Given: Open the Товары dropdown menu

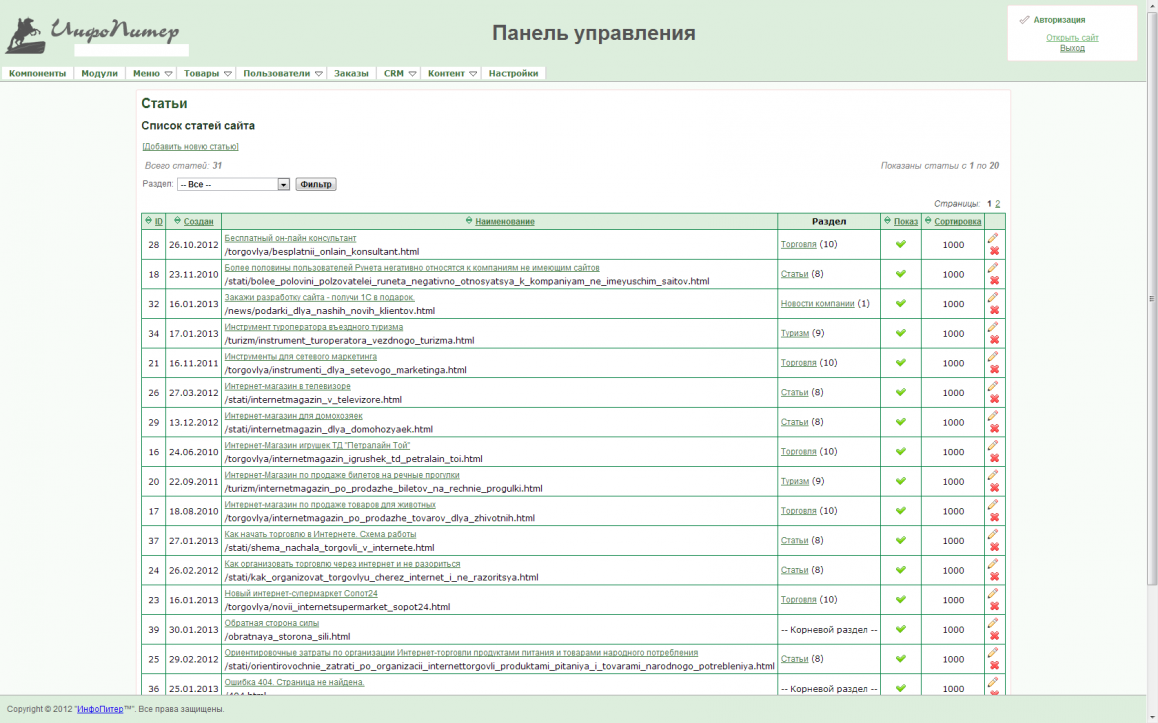Looking at the screenshot, I should tap(208, 73).
